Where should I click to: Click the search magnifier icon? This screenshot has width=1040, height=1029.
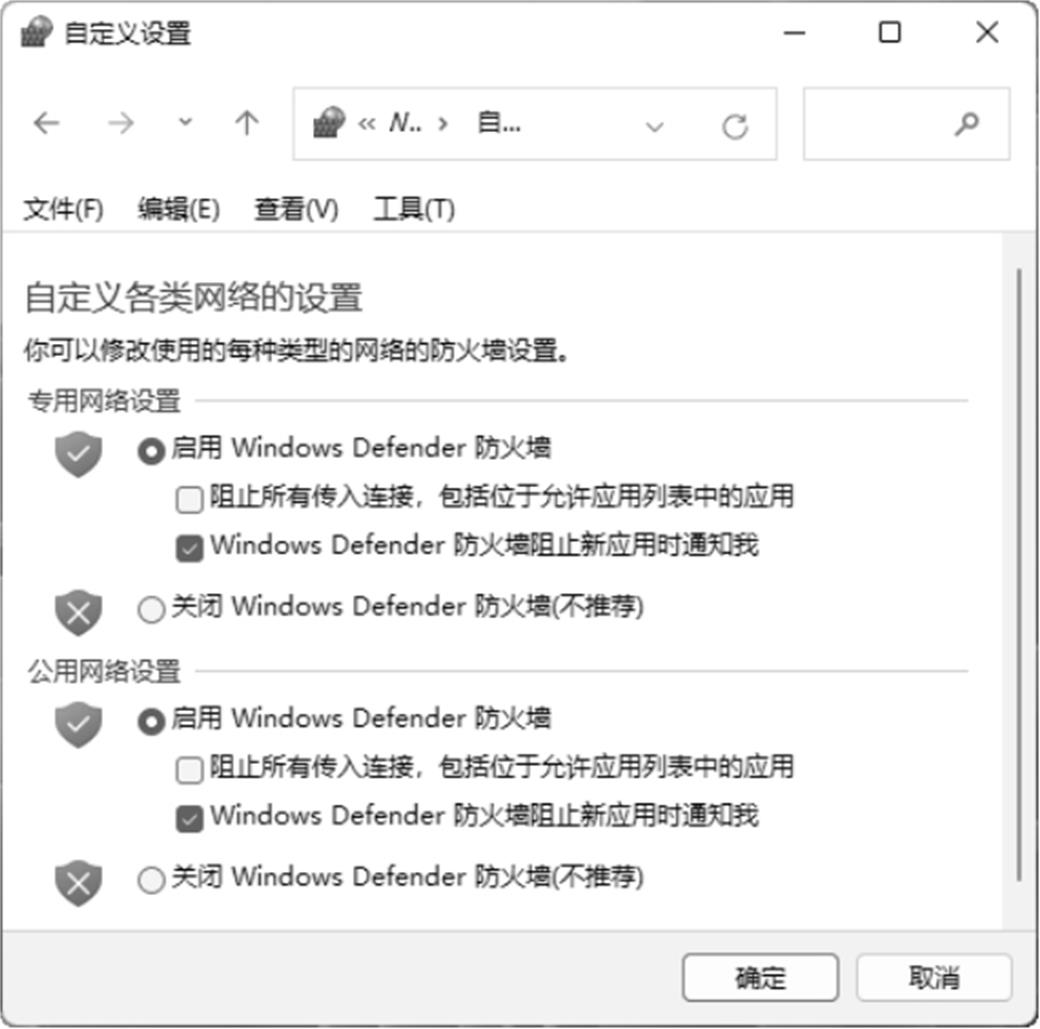click(966, 123)
